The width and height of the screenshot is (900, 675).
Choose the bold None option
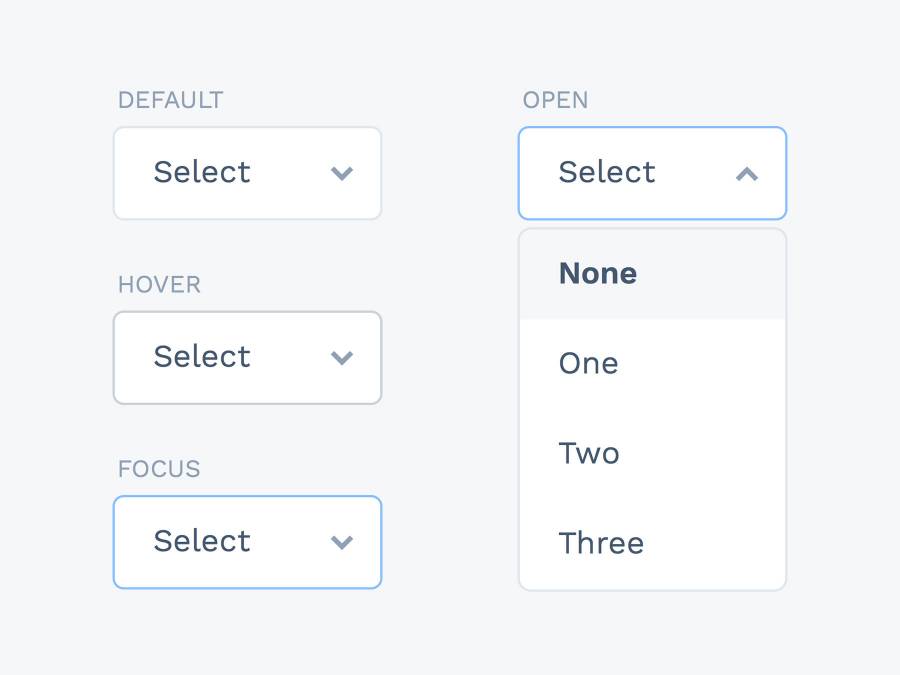click(598, 274)
